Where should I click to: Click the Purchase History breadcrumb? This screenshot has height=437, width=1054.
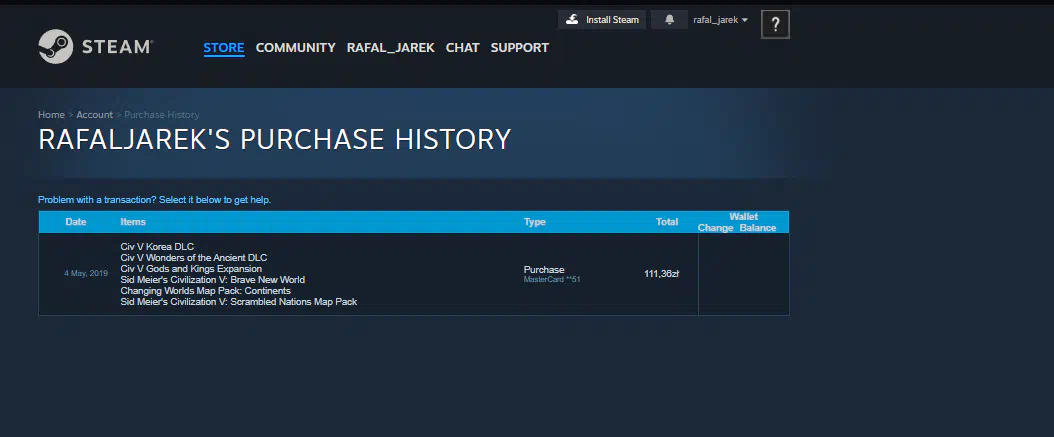(161, 115)
